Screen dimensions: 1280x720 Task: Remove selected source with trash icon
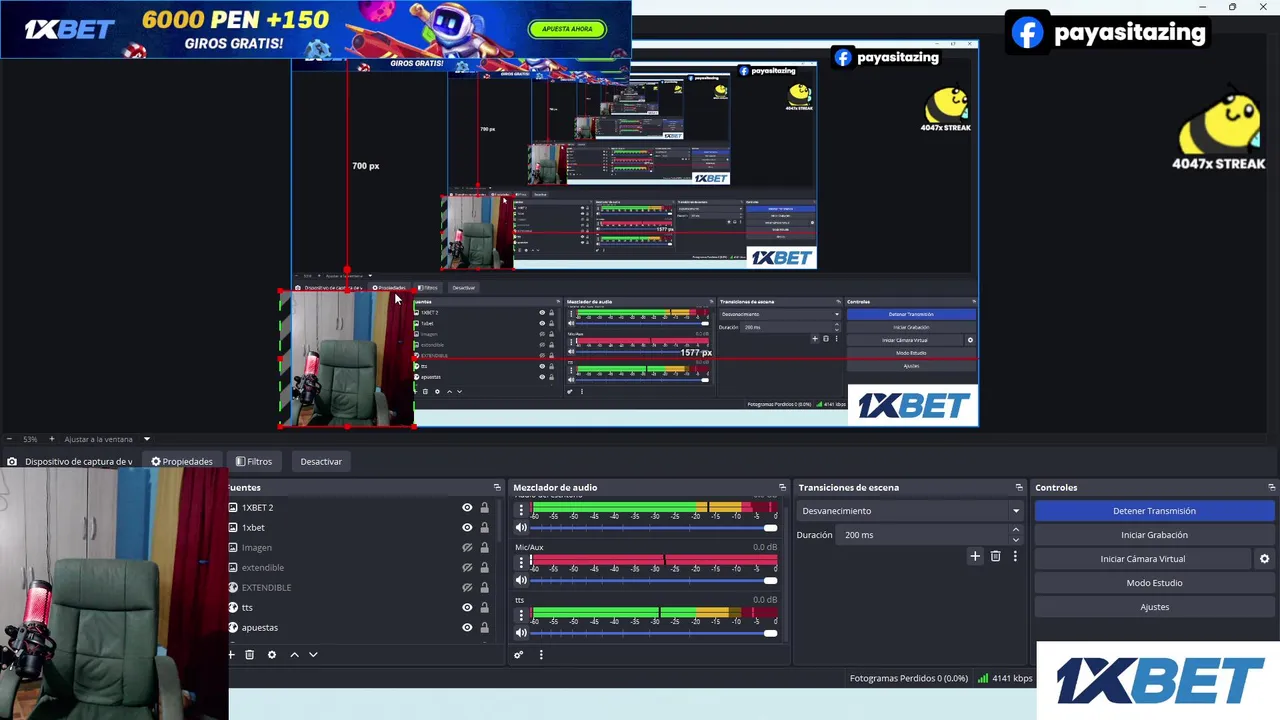click(250, 655)
